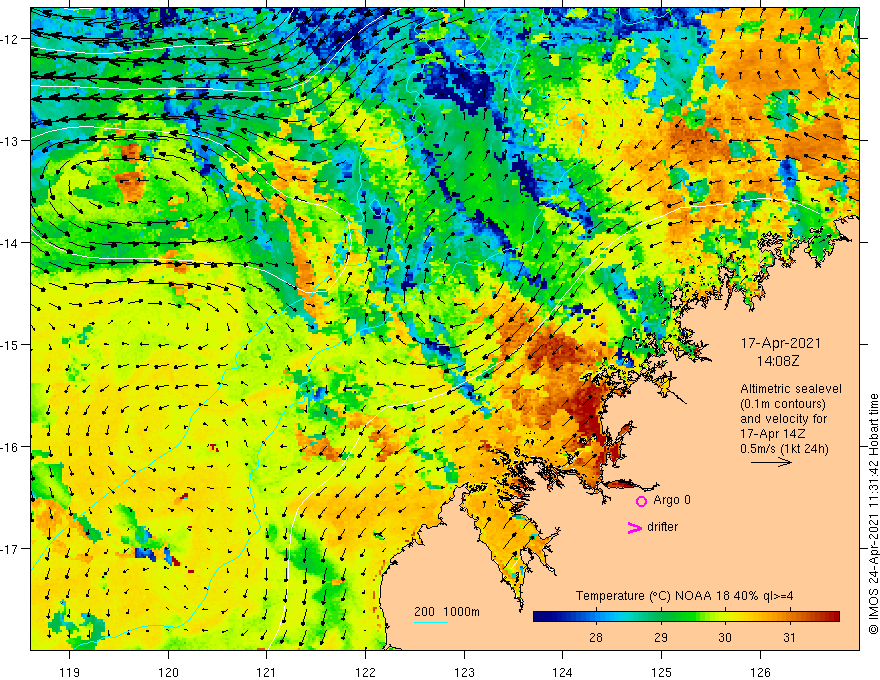Click the magenta Argo 0 circle marker
The width and height of the screenshot is (880, 680).
(x=641, y=501)
